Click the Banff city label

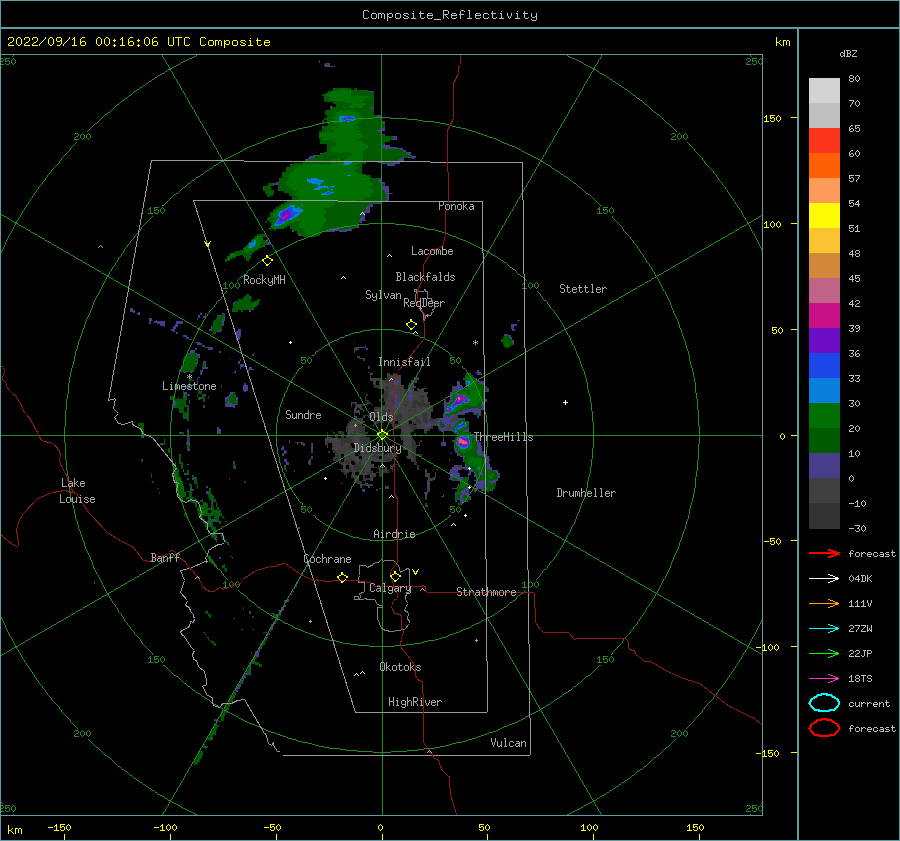point(165,557)
